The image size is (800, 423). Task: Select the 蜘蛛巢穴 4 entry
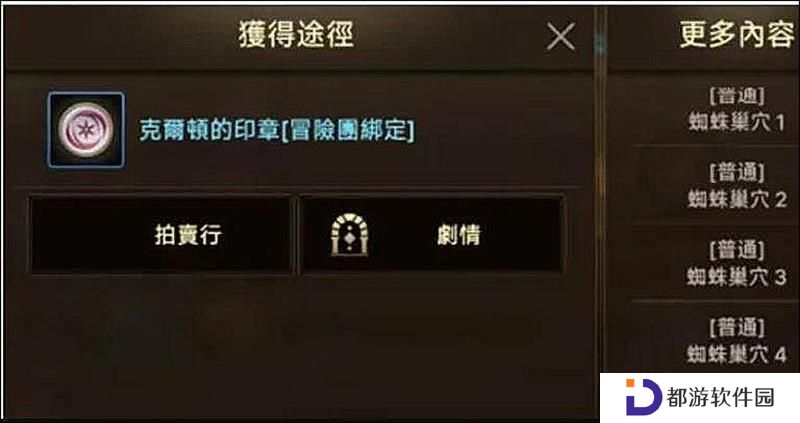point(736,354)
